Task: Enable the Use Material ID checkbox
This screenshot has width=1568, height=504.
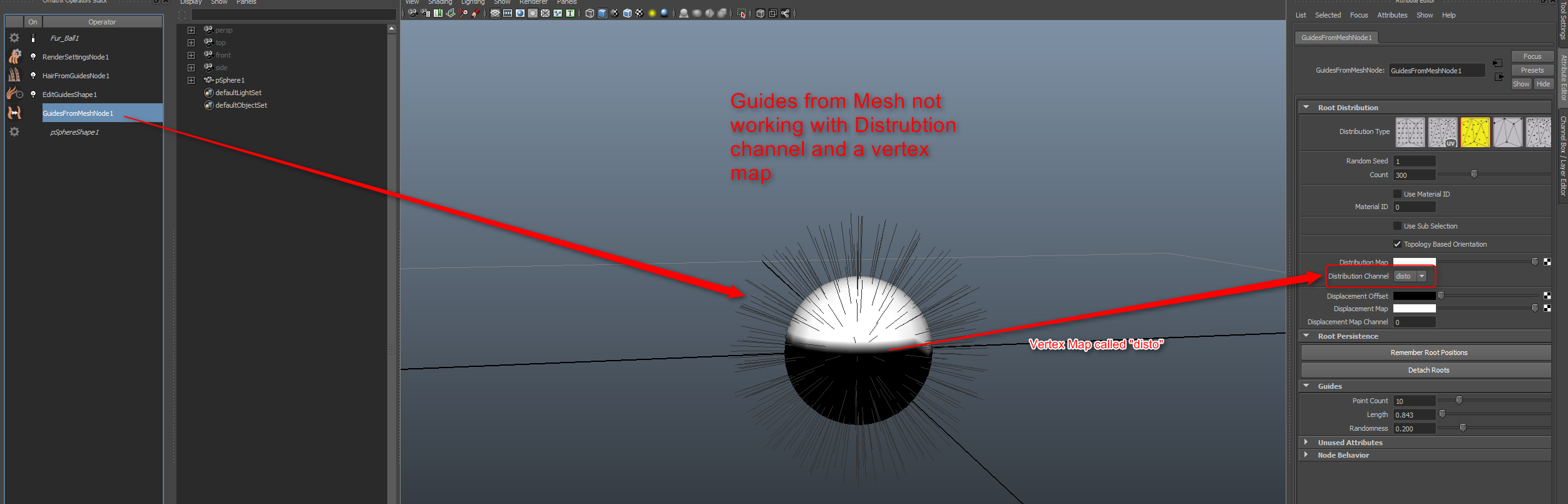Action: coord(1397,194)
